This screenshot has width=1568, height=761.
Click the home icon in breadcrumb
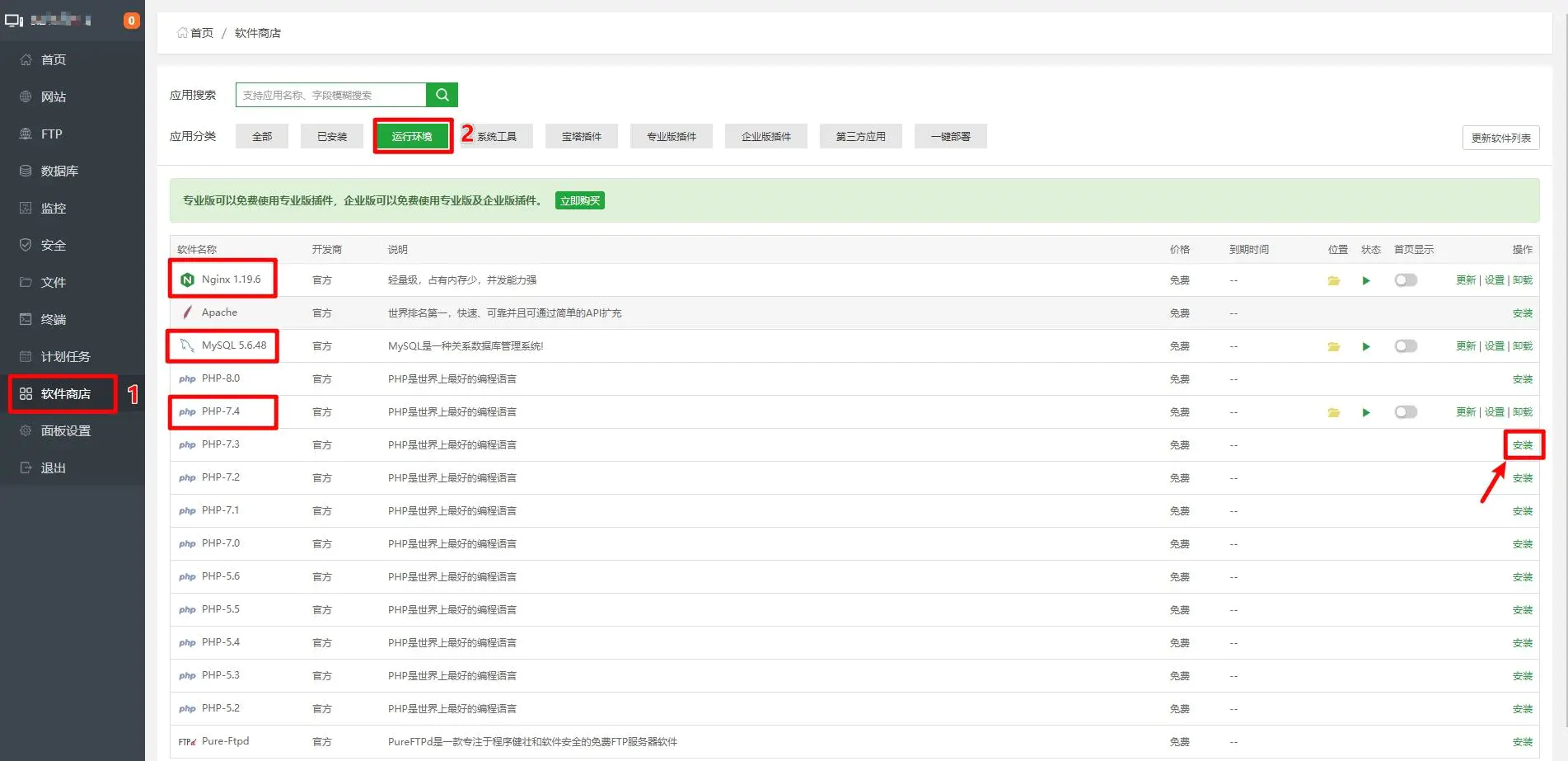(182, 33)
